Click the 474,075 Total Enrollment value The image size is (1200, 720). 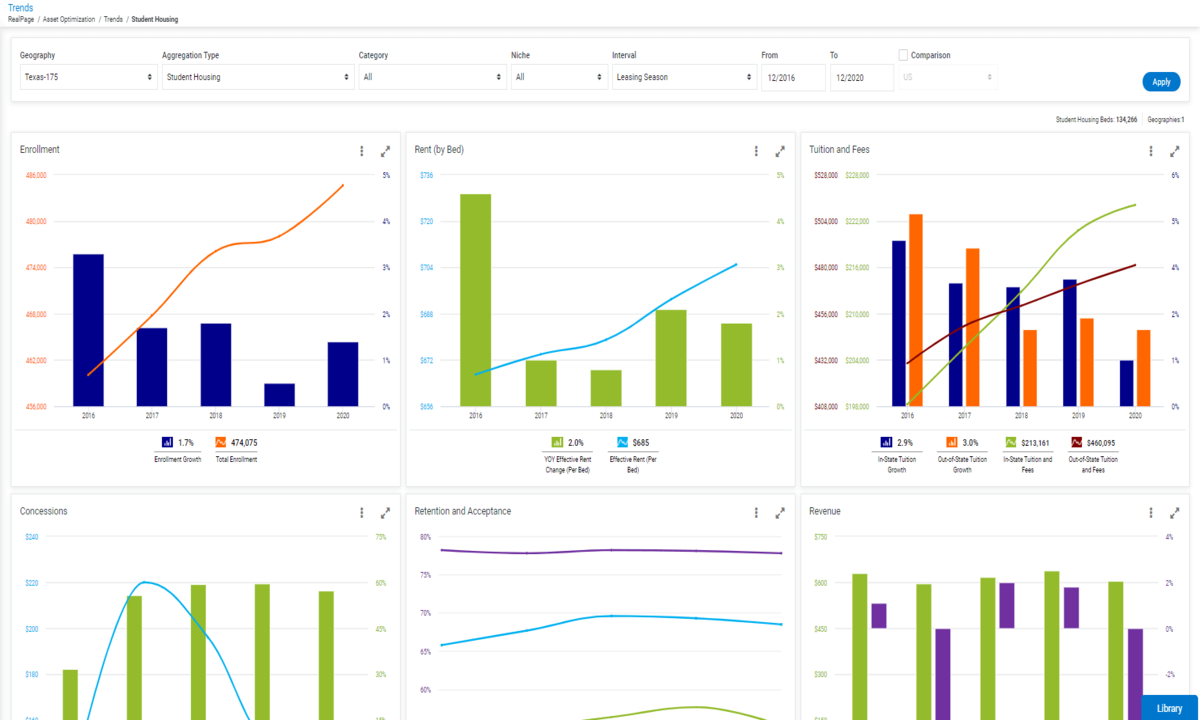[x=243, y=442]
